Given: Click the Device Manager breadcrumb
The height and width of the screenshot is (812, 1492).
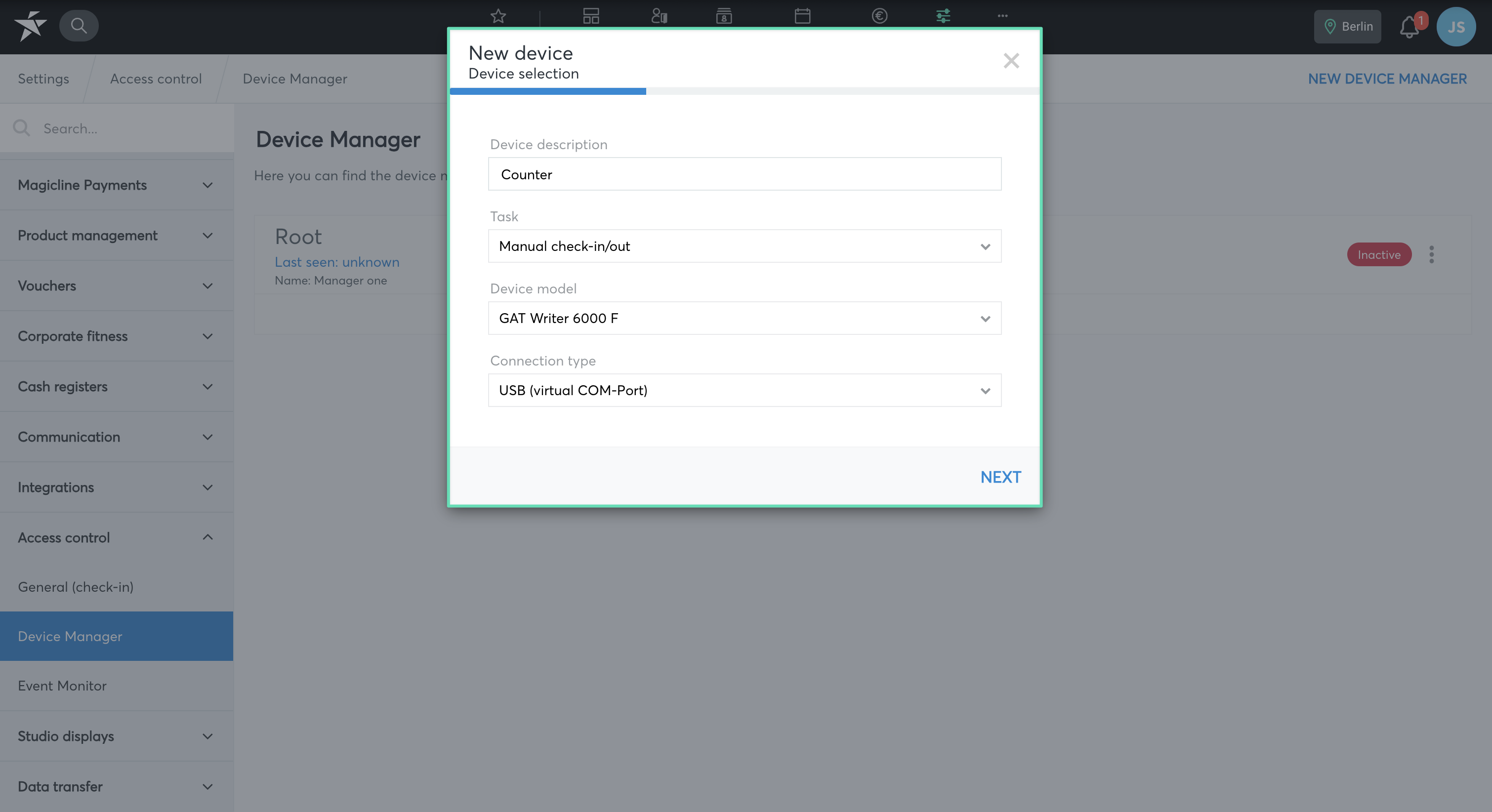Looking at the screenshot, I should coord(295,79).
